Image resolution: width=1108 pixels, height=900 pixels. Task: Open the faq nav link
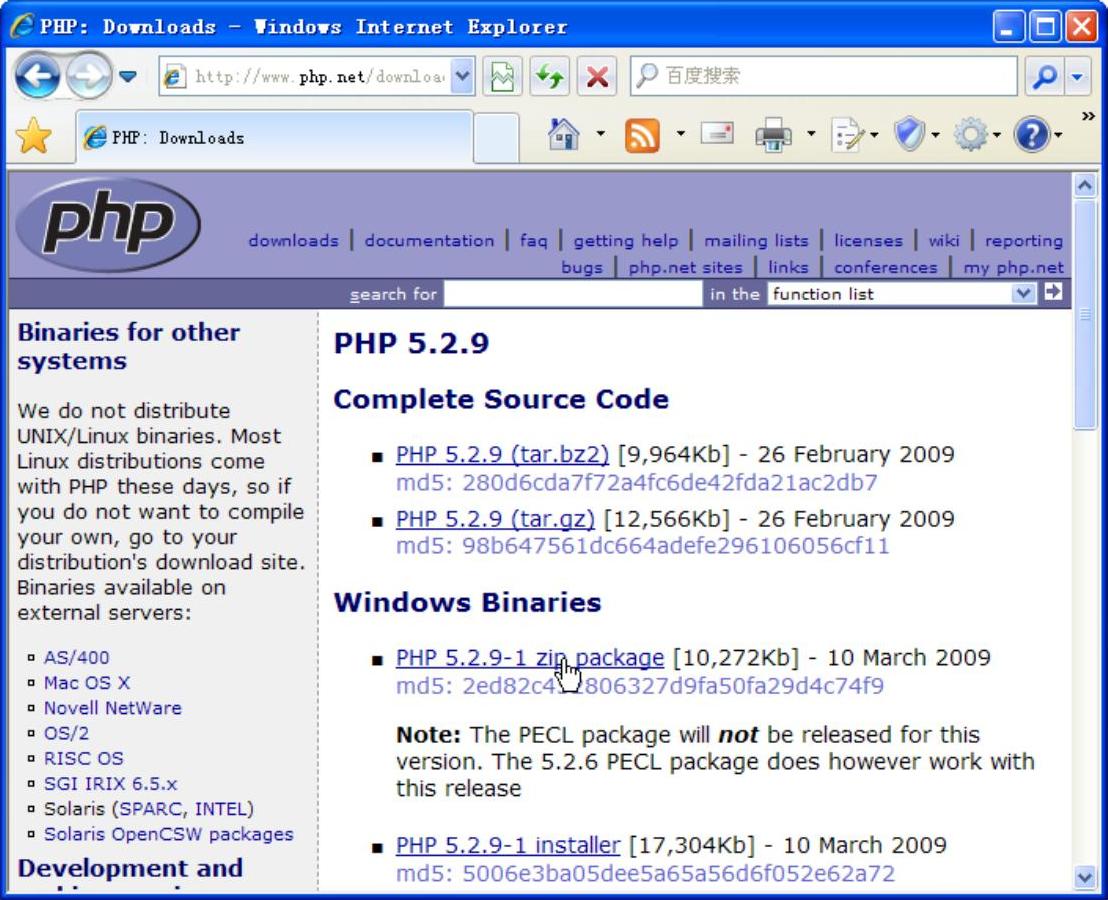(534, 242)
